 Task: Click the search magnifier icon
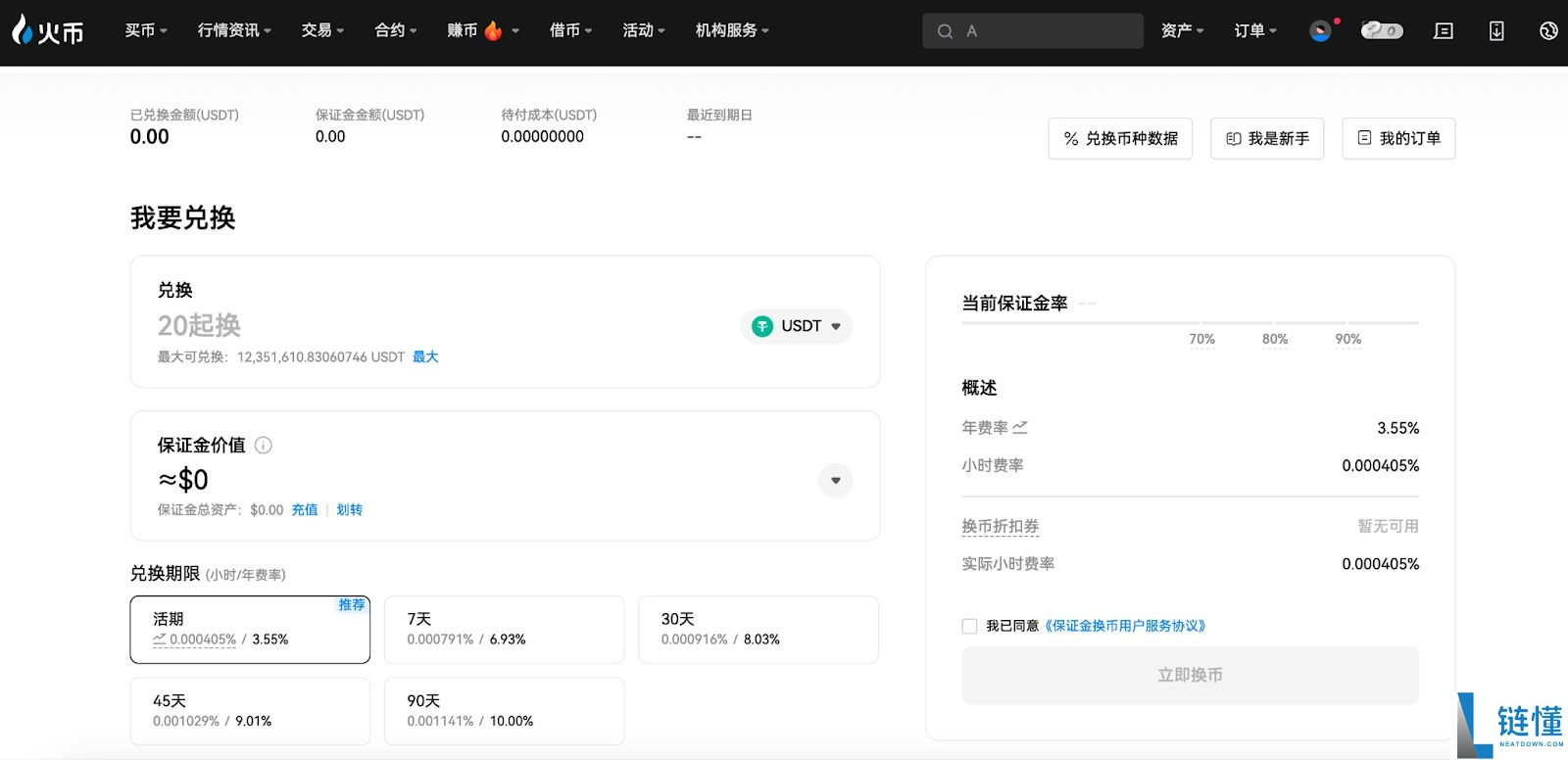click(x=945, y=31)
